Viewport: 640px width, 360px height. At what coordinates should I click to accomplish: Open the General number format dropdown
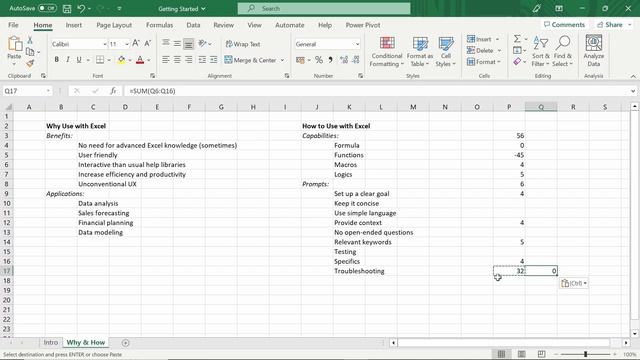(x=357, y=44)
